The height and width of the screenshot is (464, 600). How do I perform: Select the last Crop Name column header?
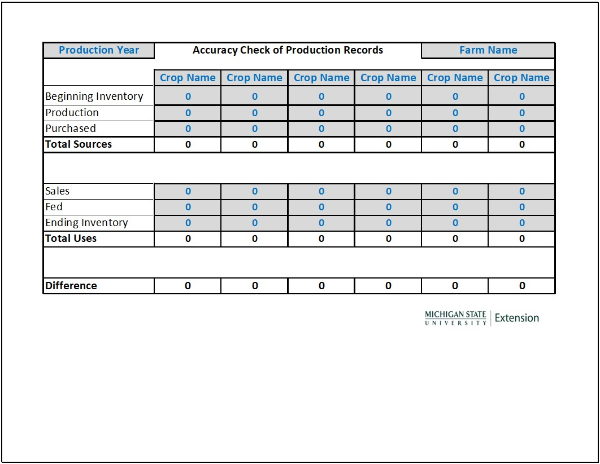521,78
